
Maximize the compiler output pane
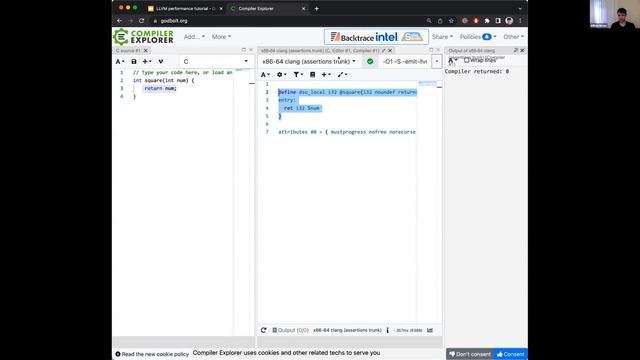(431, 50)
